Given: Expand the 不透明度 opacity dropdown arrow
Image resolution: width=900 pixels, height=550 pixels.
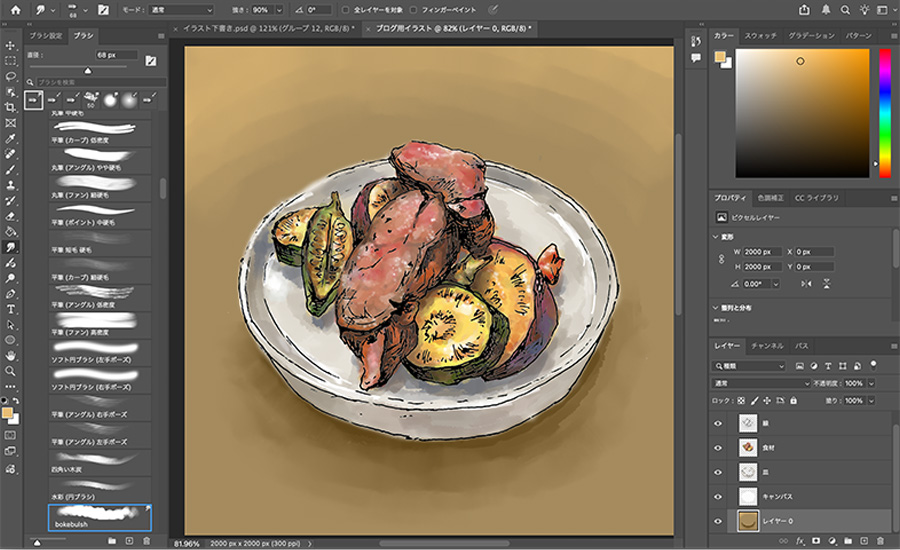Looking at the screenshot, I should click(871, 383).
